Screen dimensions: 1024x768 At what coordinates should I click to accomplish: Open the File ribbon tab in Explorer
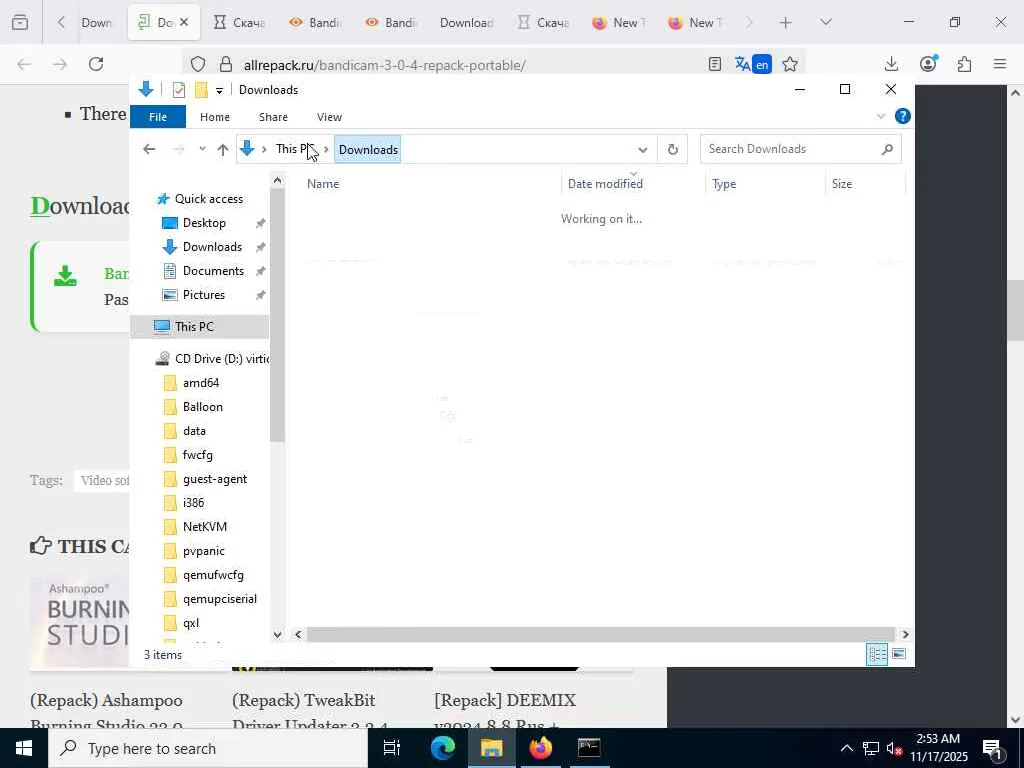click(x=158, y=117)
